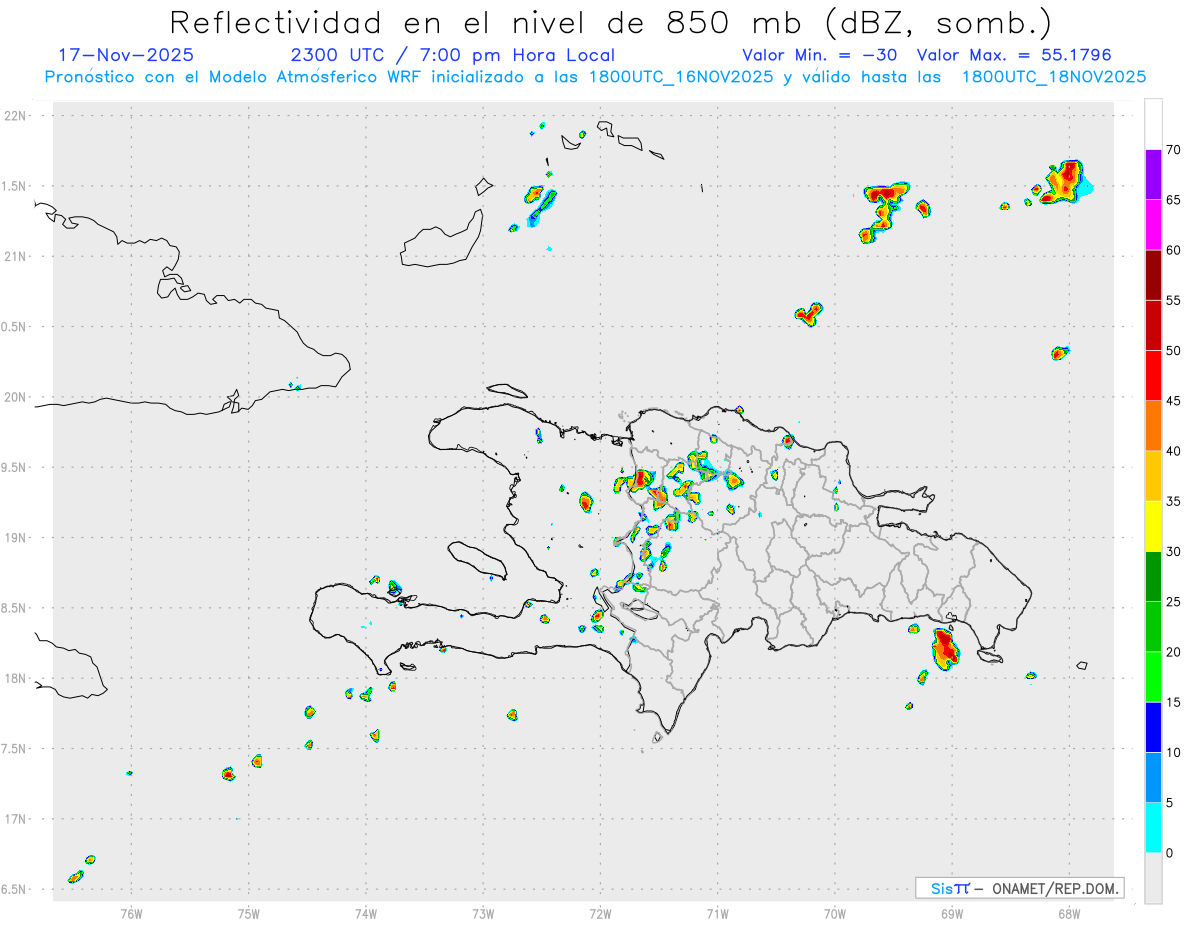Click the WRF forecast description line
This screenshot has width=1200, height=927.
pos(595,77)
